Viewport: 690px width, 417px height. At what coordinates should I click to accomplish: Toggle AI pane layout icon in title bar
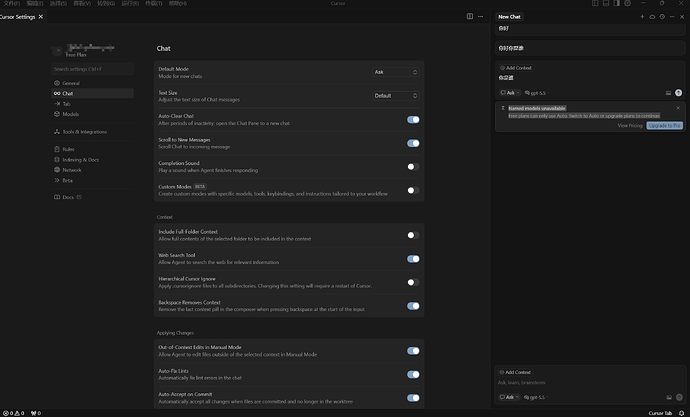617,3
